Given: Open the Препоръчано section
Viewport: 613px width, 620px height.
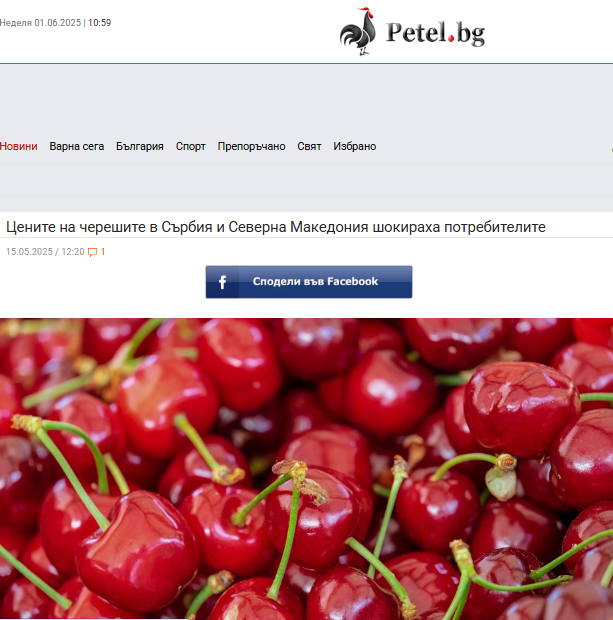Looking at the screenshot, I should (x=252, y=146).
